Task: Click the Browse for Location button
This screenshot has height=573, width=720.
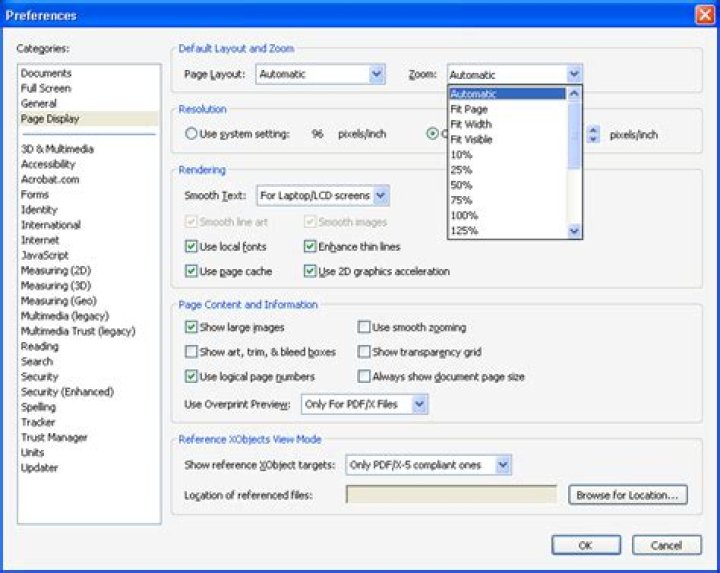Action: tap(628, 495)
